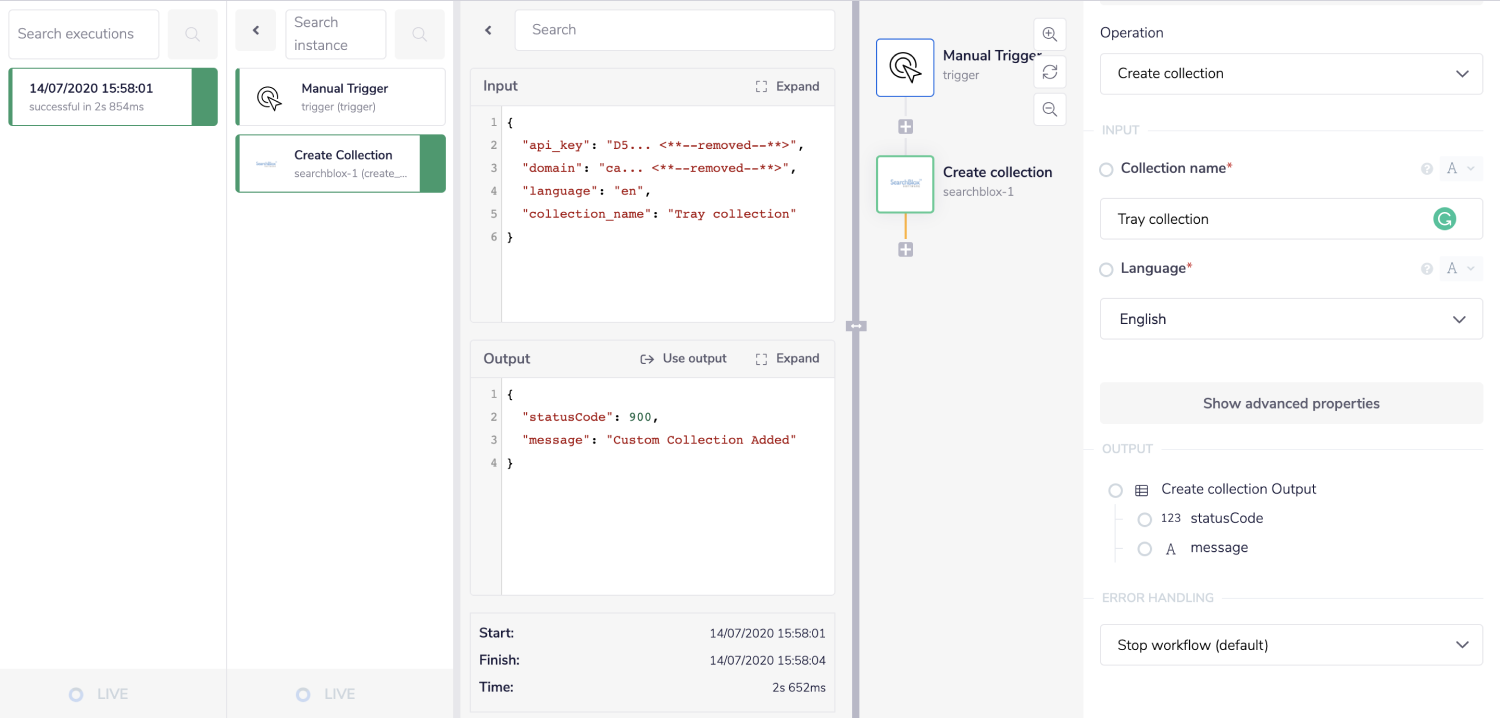Viewport: 1500px width, 718px height.
Task: Click the search instance magnifier button
Action: pos(419,35)
